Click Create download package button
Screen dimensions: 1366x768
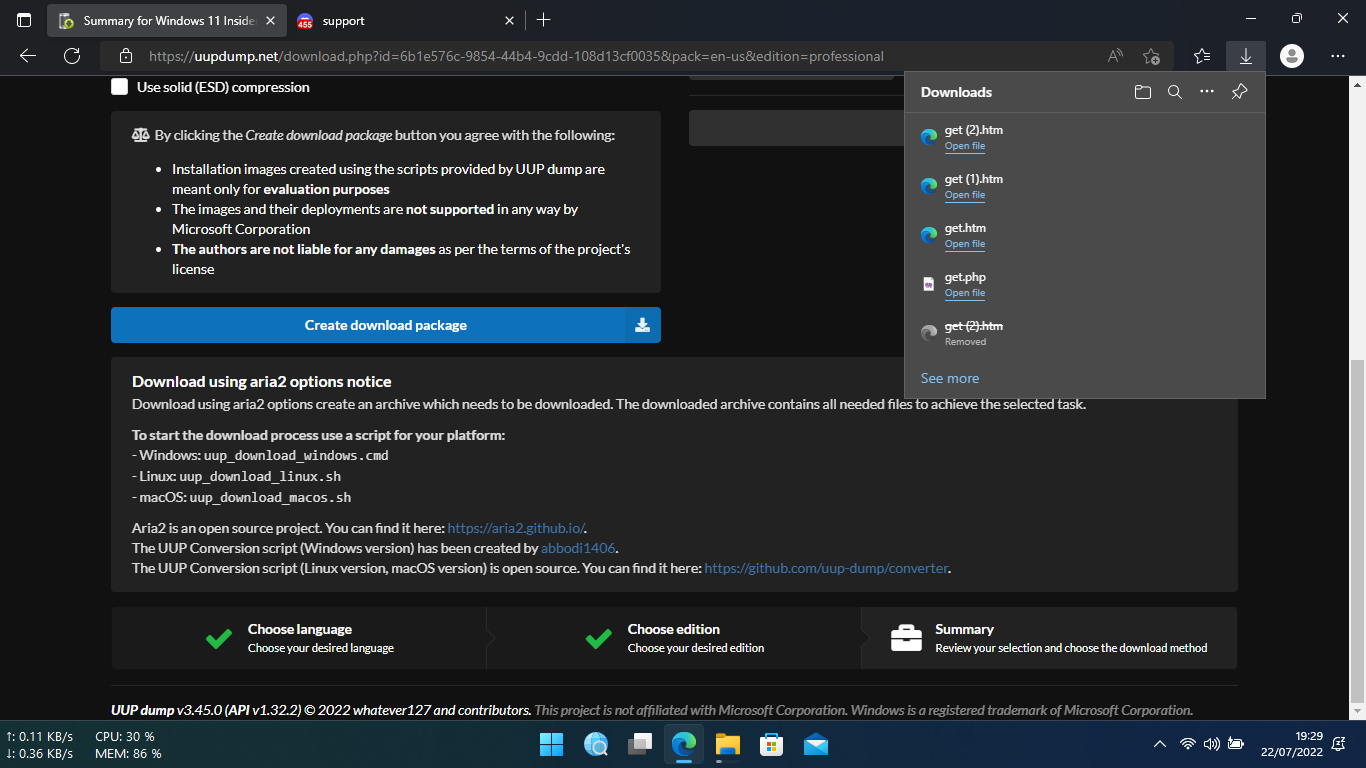coord(386,325)
